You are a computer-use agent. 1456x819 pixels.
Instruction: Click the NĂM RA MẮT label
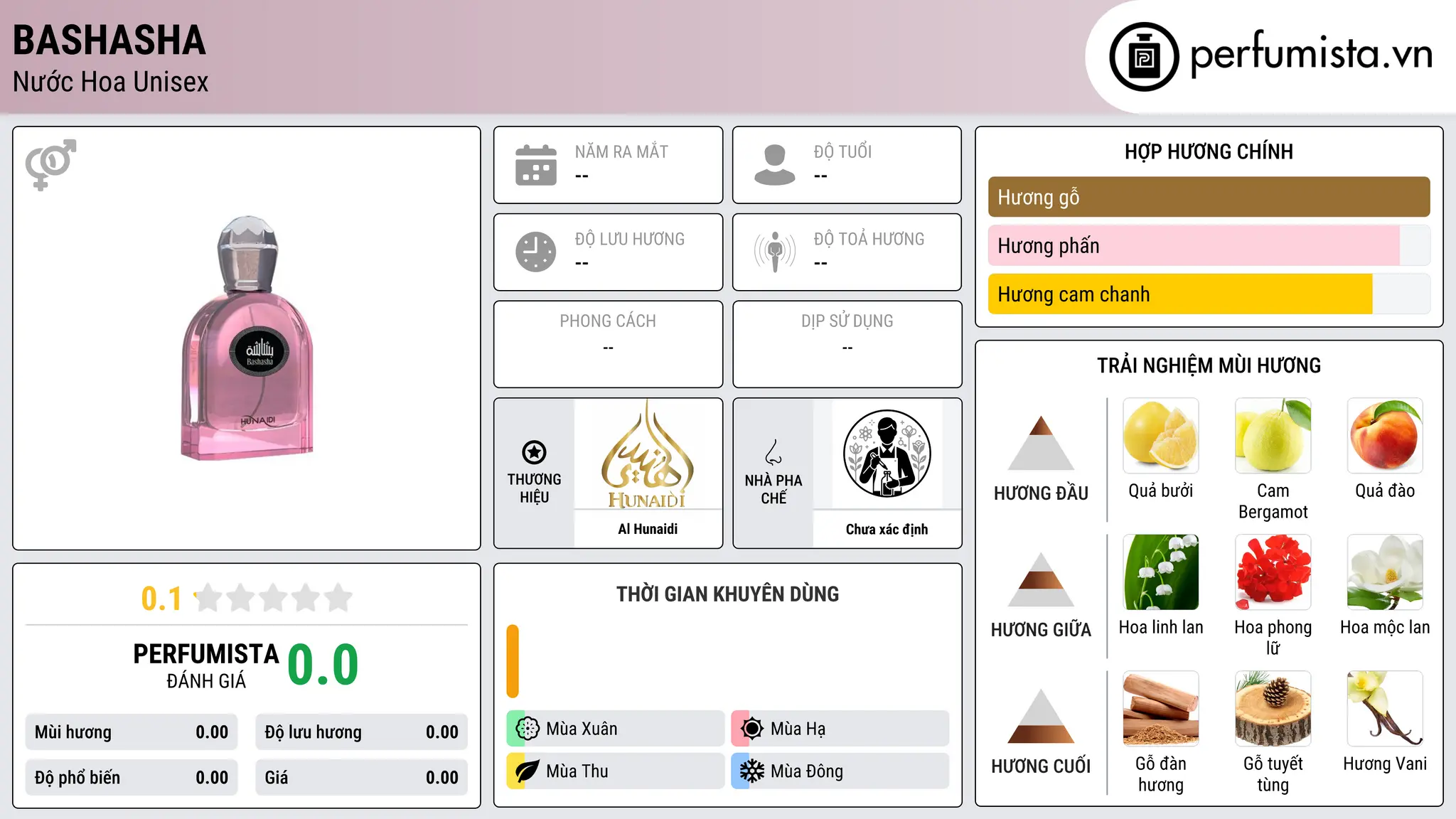(x=621, y=151)
